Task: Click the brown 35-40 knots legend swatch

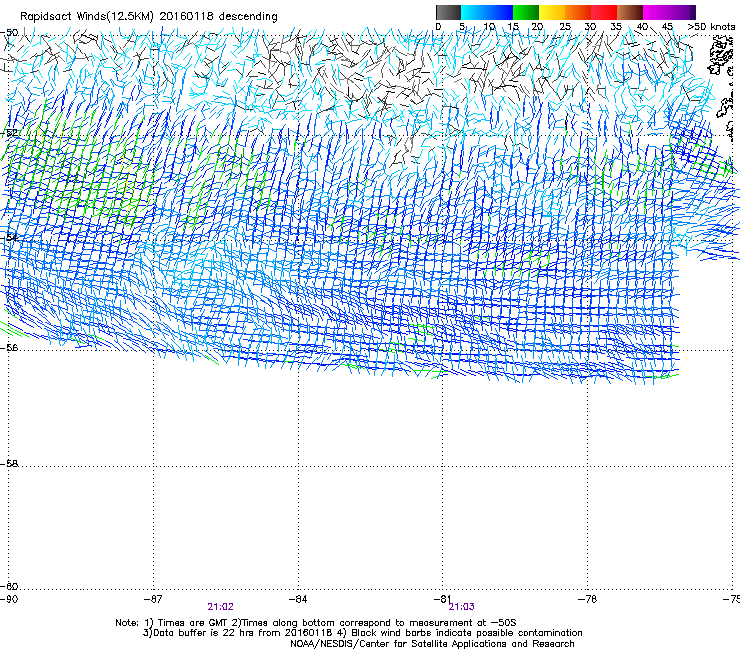Action: pyautogui.click(x=630, y=12)
